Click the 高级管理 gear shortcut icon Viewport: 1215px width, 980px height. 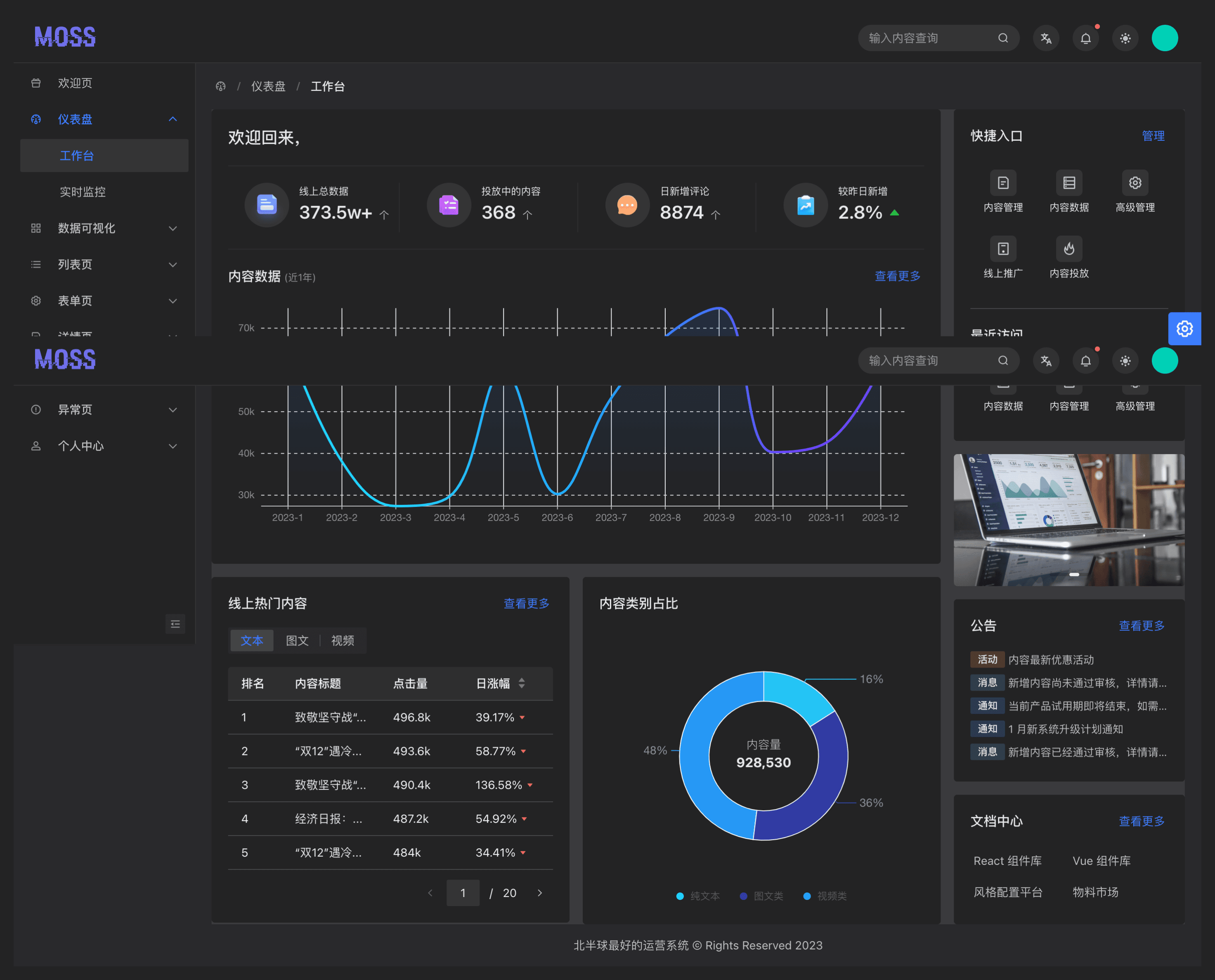1135,183
